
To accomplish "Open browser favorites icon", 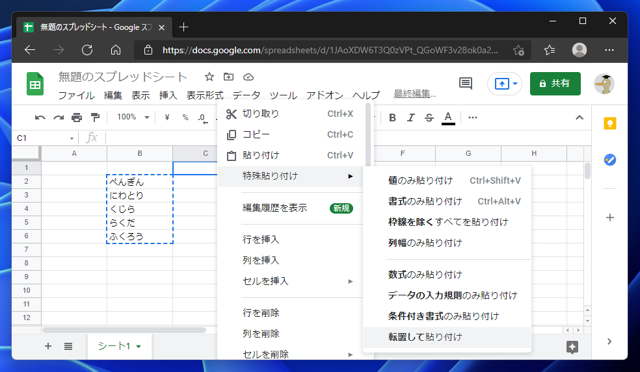I will (x=549, y=50).
